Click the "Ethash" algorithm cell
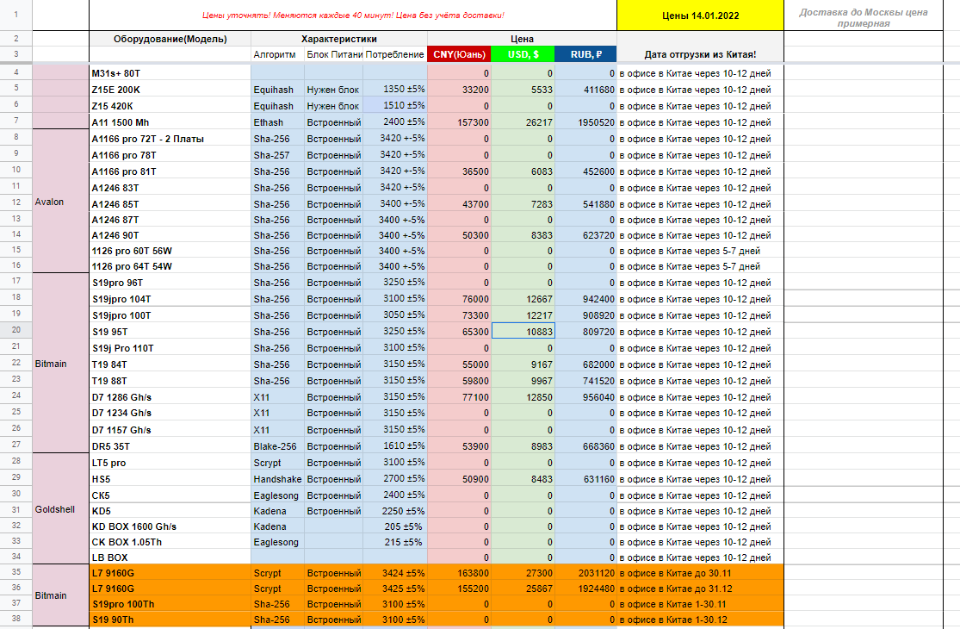The height and width of the screenshot is (629, 960). click(277, 121)
